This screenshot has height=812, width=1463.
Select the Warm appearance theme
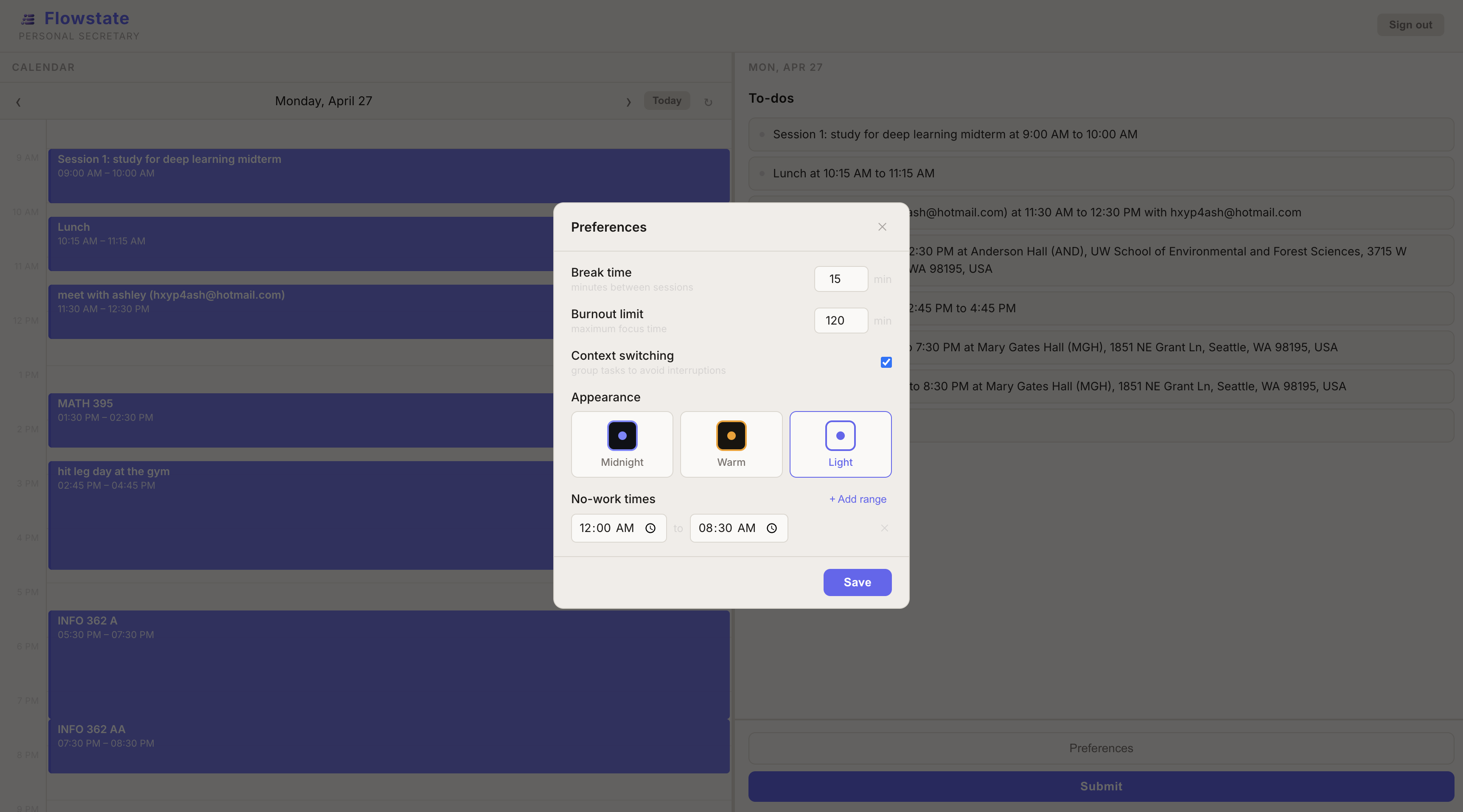tap(731, 444)
